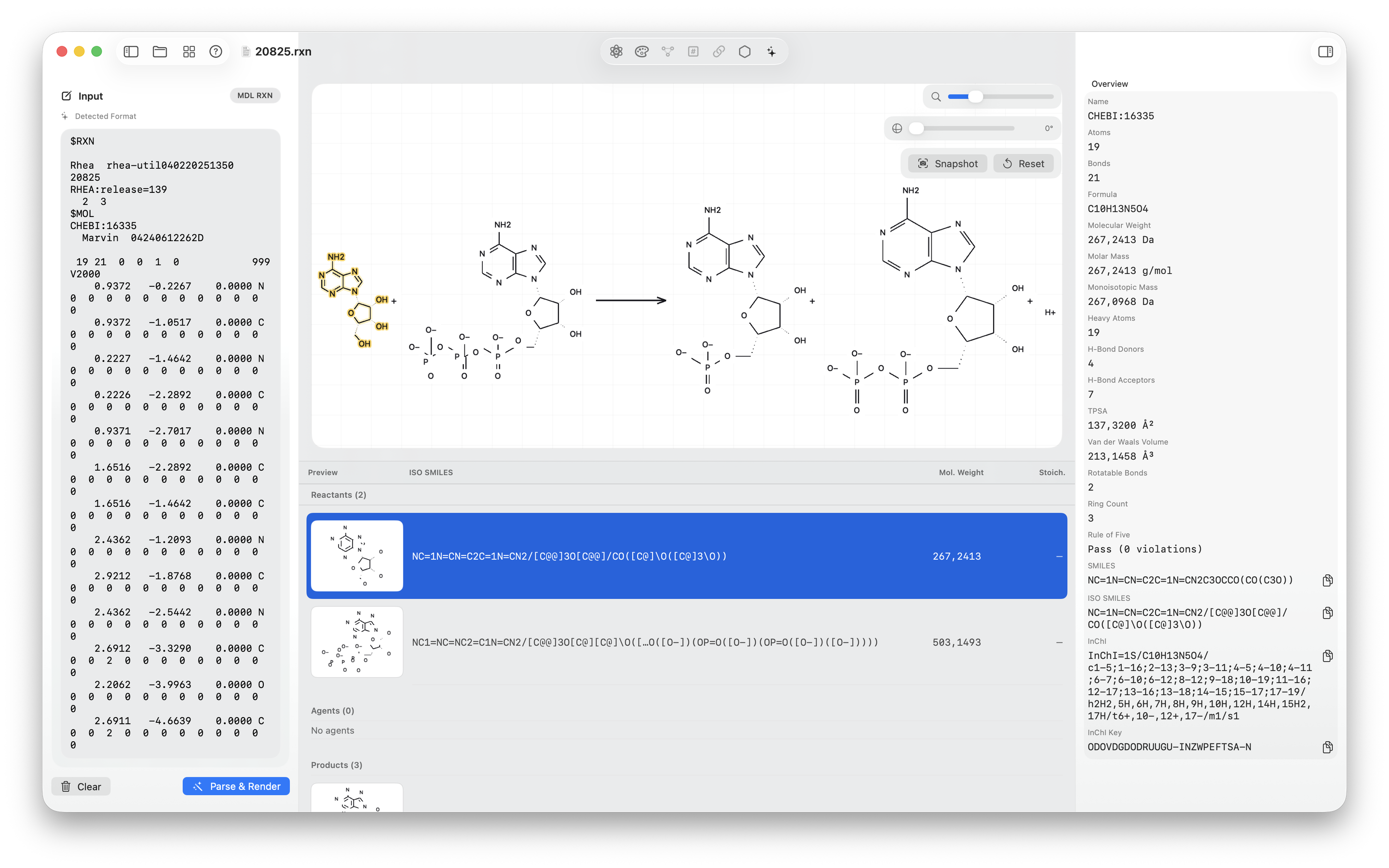
Task: Open the grid view icon
Action: (189, 52)
